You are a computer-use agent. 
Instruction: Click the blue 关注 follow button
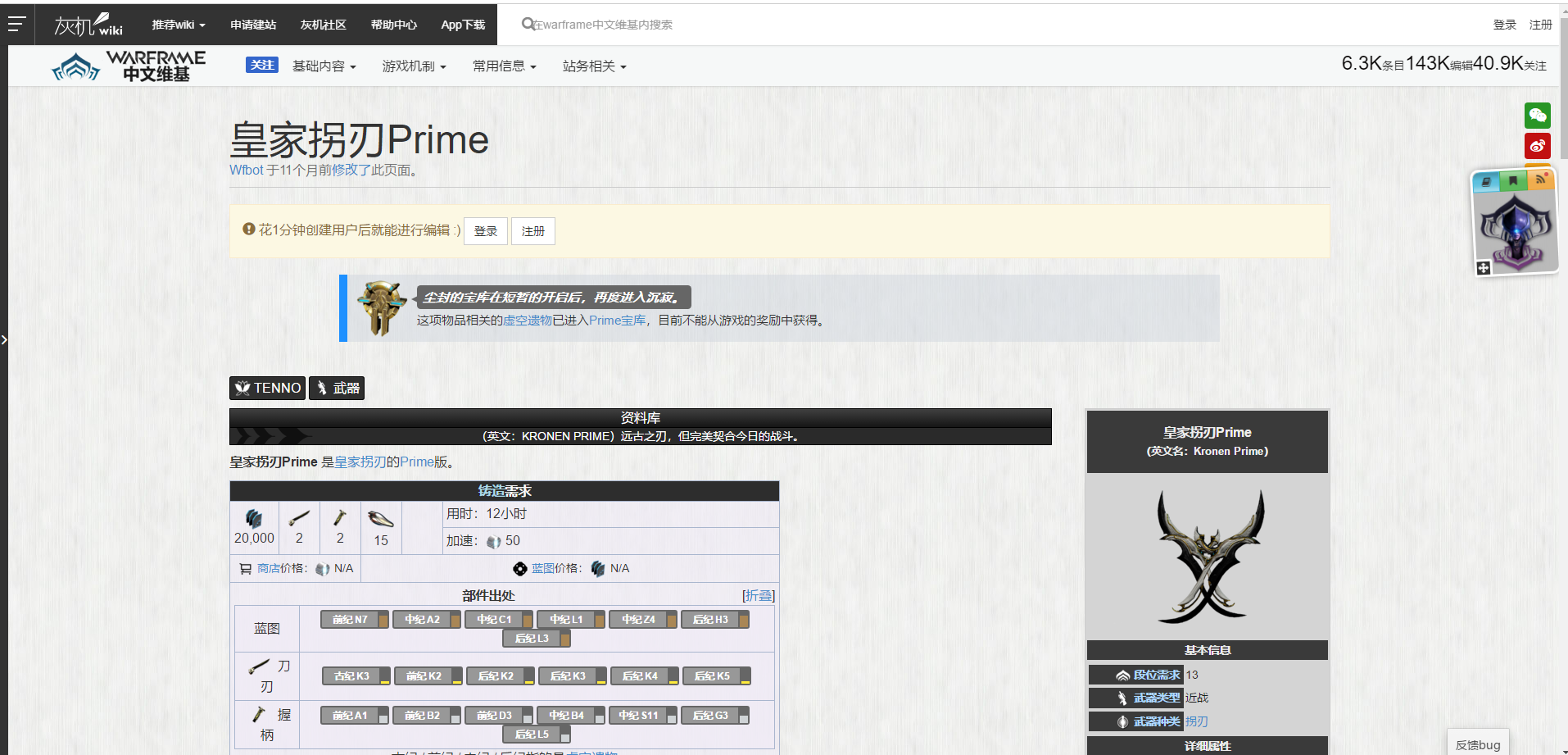(262, 65)
